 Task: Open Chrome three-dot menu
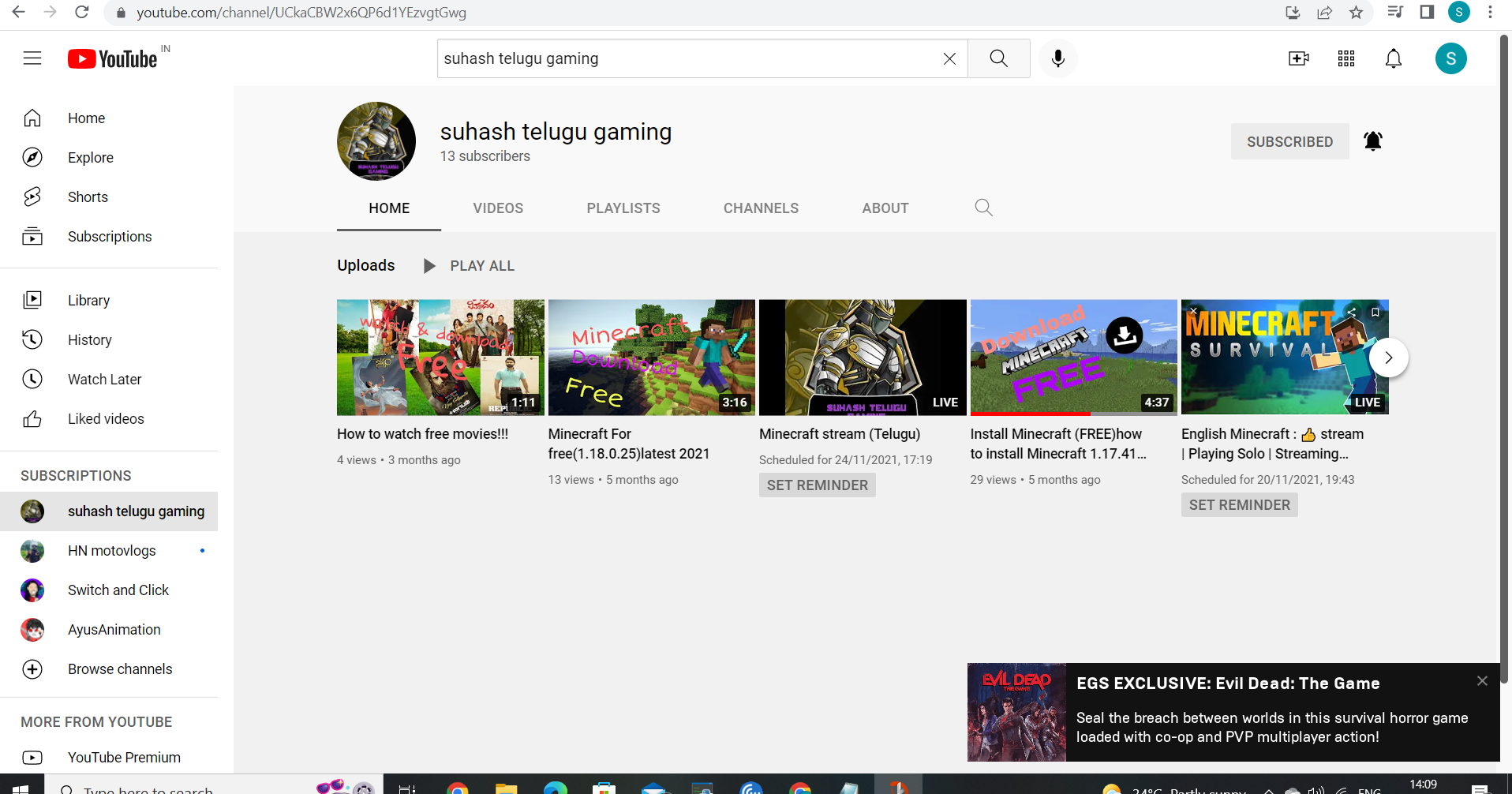(1490, 13)
